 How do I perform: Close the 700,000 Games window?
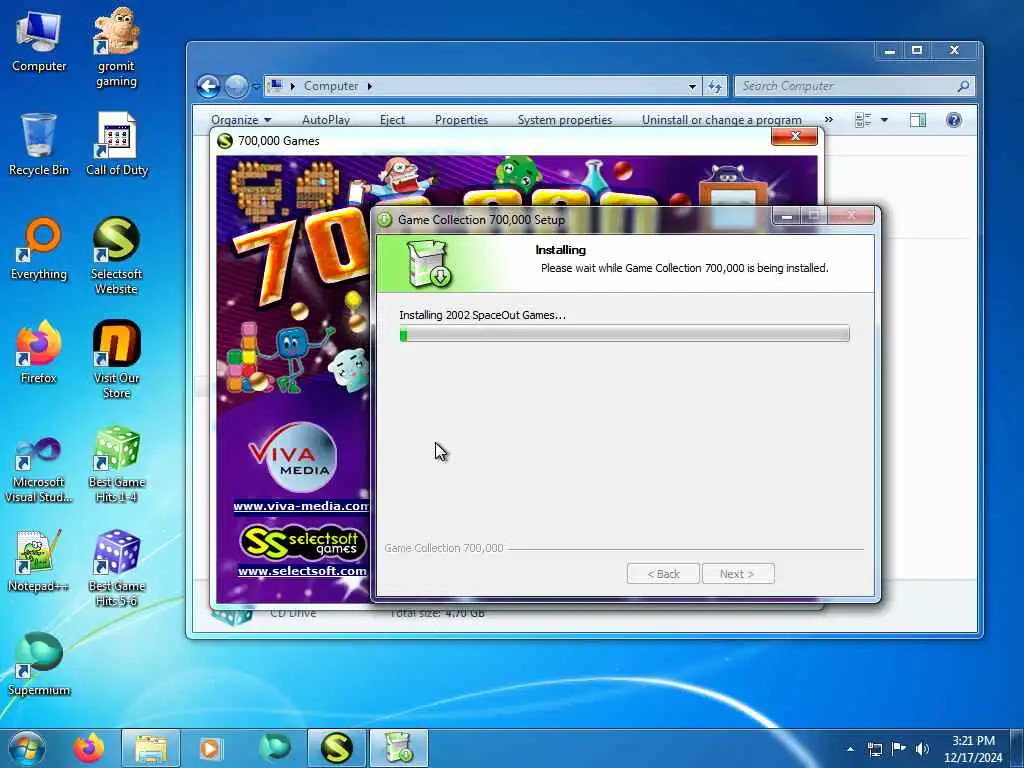click(794, 136)
